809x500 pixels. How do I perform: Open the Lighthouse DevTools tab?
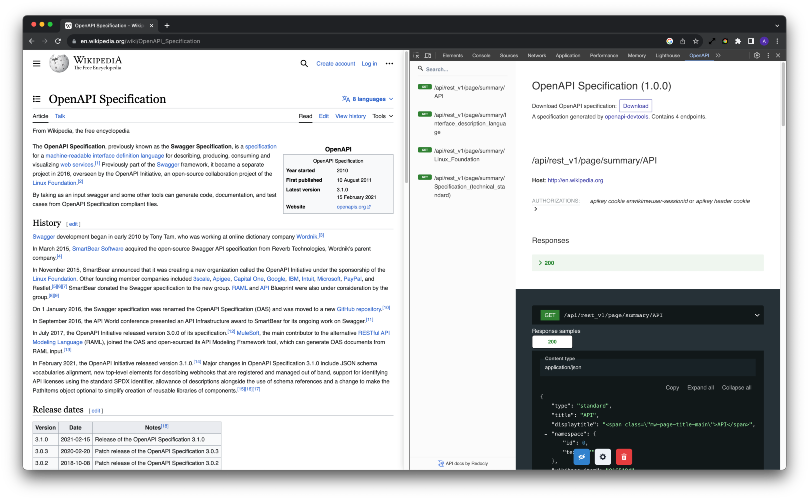point(668,55)
